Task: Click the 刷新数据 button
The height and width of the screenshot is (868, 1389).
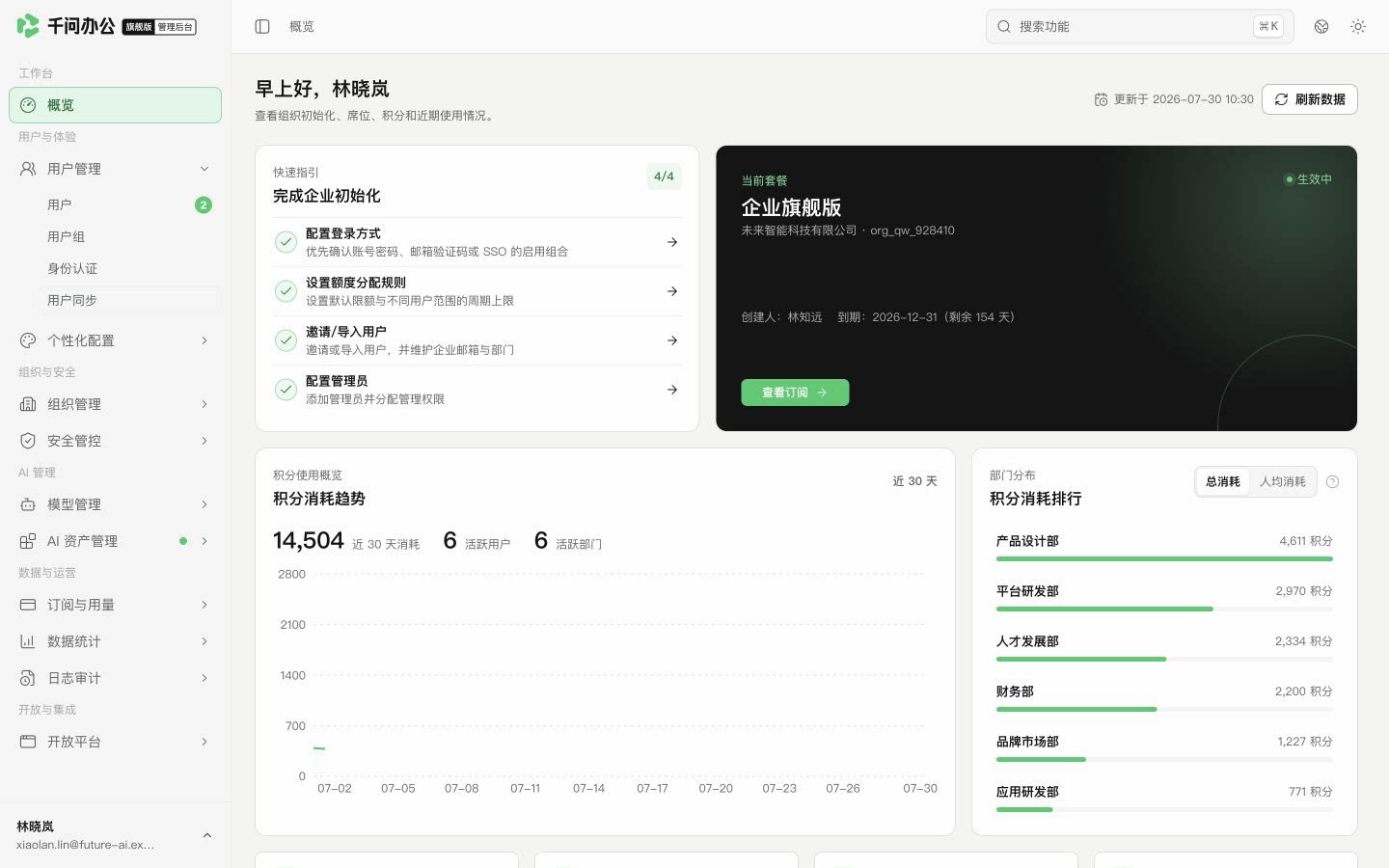Action: point(1310,99)
